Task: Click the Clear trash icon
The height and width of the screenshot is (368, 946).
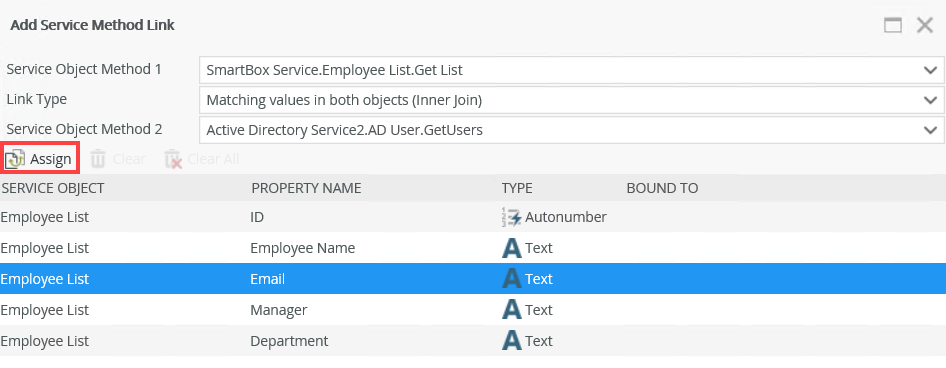Action: (x=98, y=159)
